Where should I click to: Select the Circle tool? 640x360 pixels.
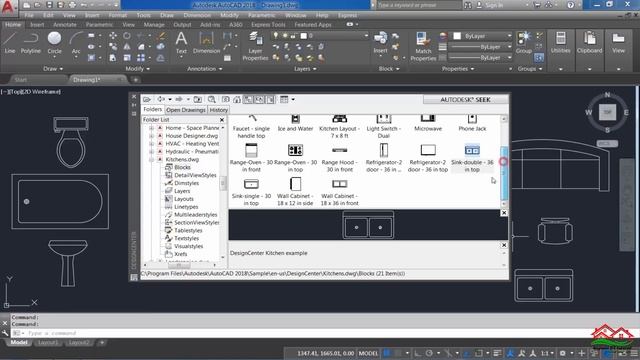click(54, 43)
